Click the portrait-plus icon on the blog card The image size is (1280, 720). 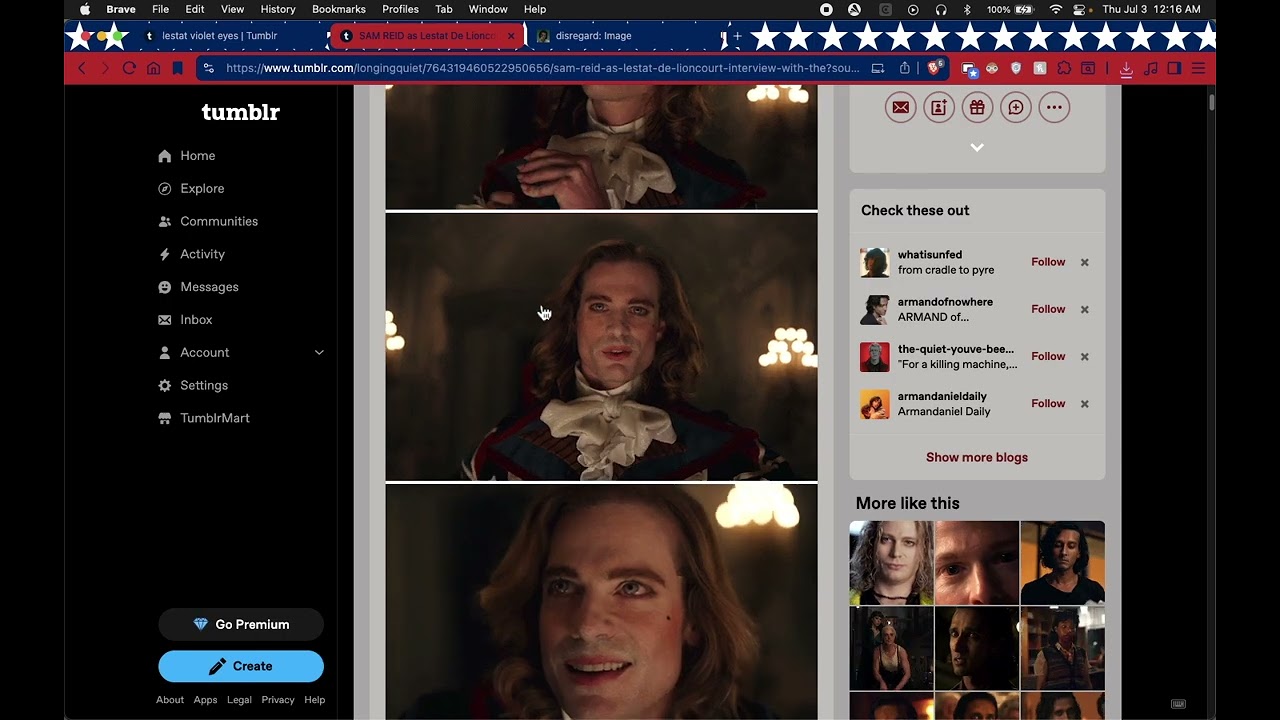coord(939,108)
